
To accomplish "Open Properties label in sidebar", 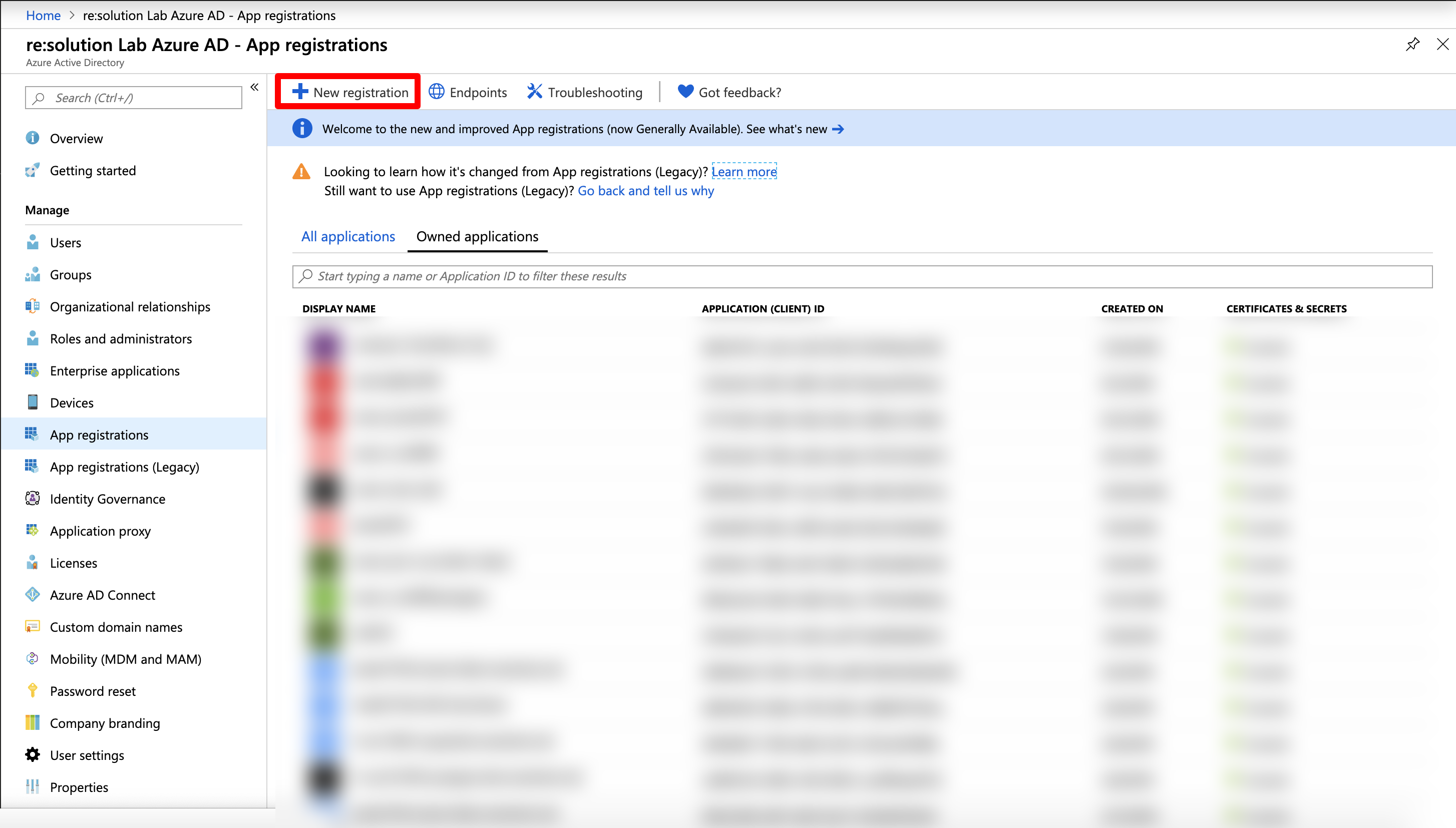I will coord(79,787).
